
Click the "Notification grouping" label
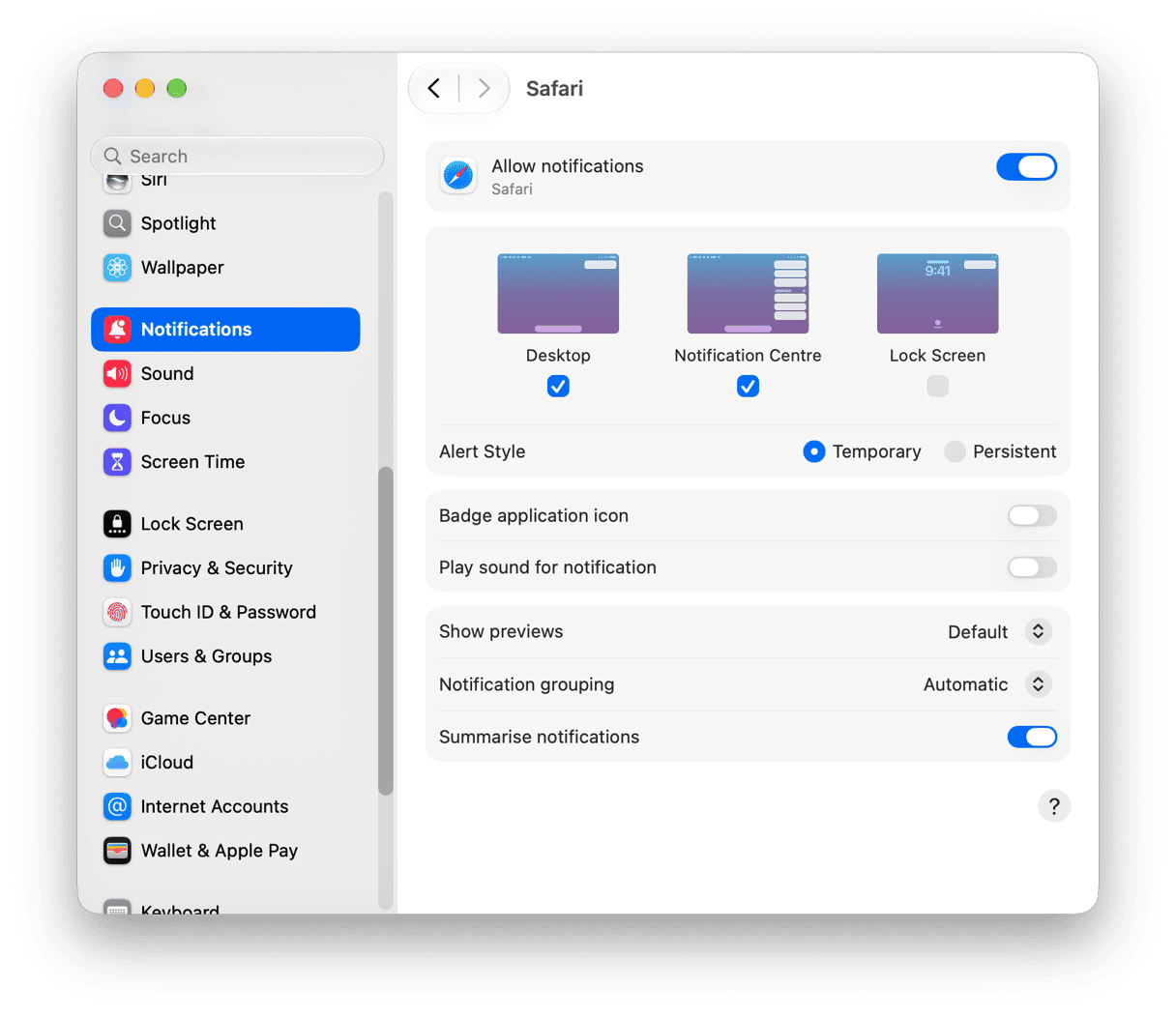[527, 684]
